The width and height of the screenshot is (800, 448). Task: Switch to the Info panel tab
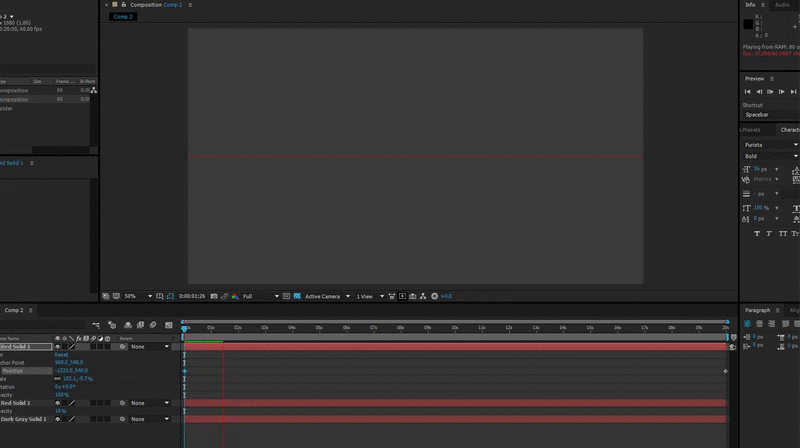point(750,5)
